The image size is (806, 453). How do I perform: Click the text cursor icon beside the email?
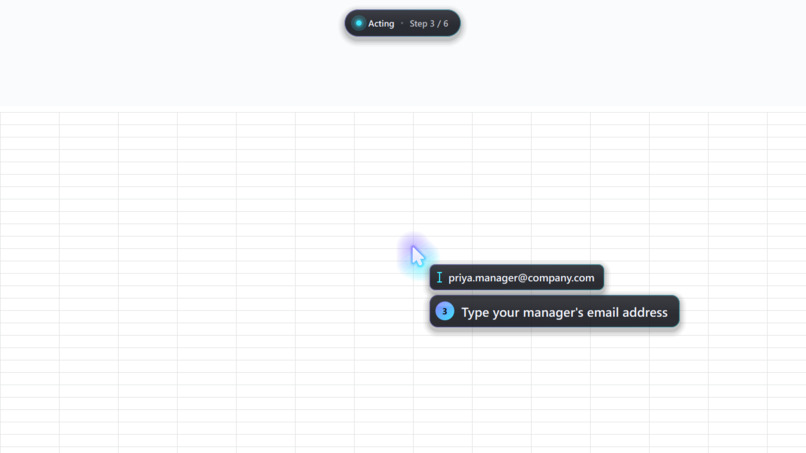439,278
